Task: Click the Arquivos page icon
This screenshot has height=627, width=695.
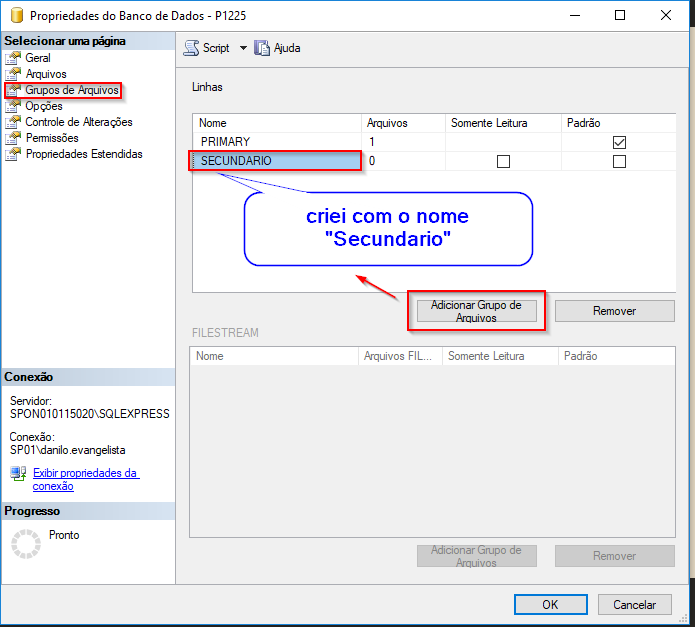Action: tap(13, 74)
